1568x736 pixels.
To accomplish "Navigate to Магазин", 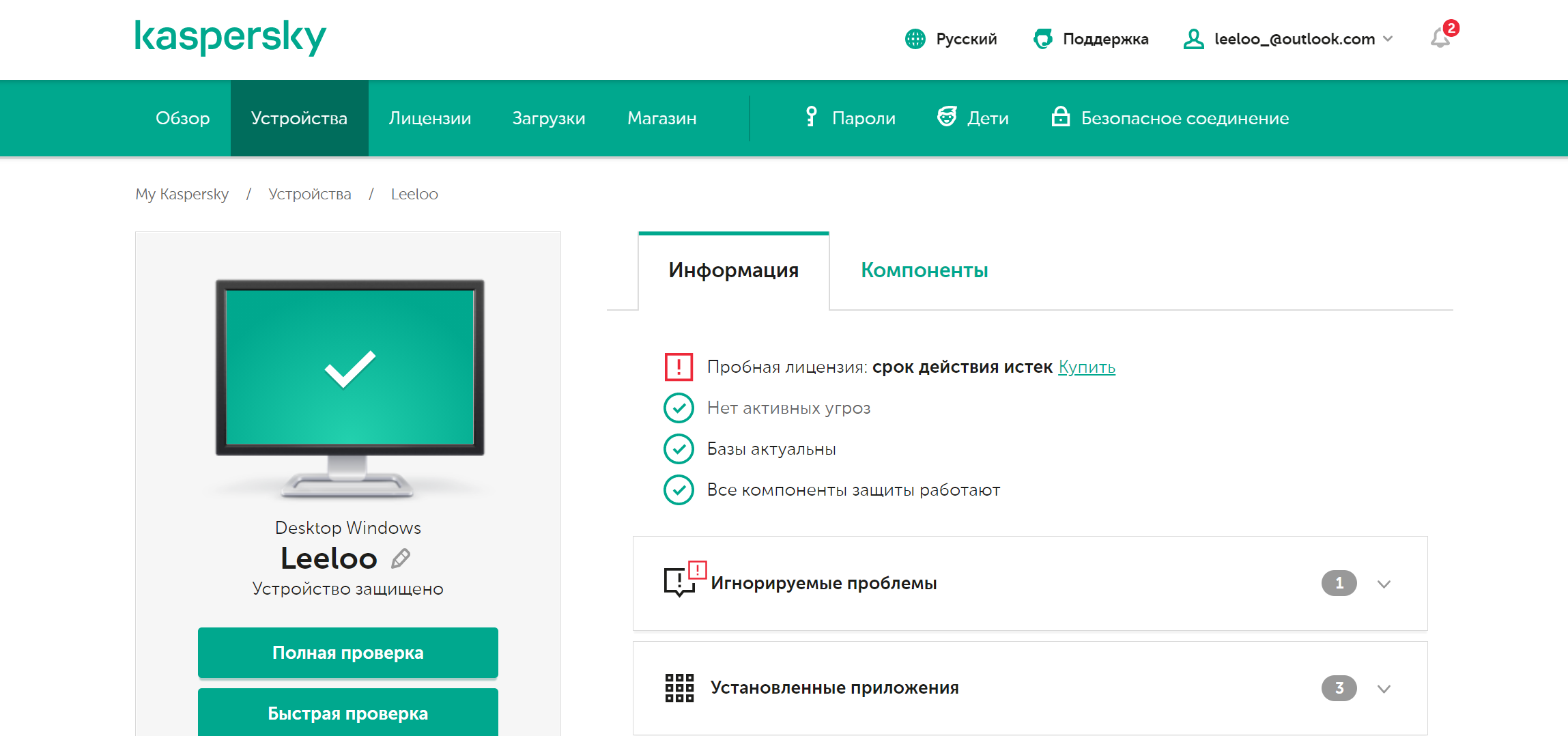I will click(662, 118).
